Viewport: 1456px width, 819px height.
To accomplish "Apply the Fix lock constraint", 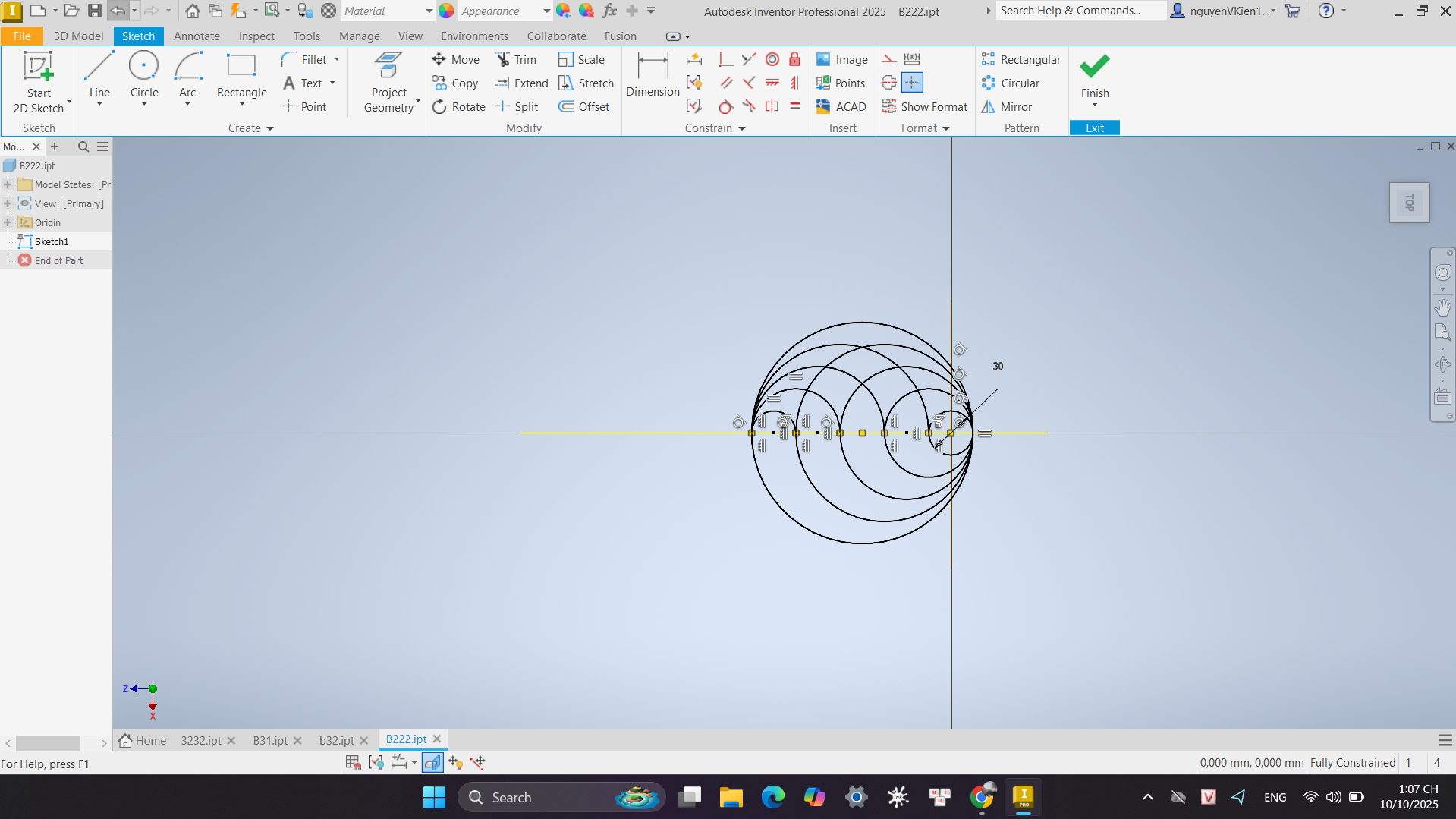I will [x=794, y=59].
